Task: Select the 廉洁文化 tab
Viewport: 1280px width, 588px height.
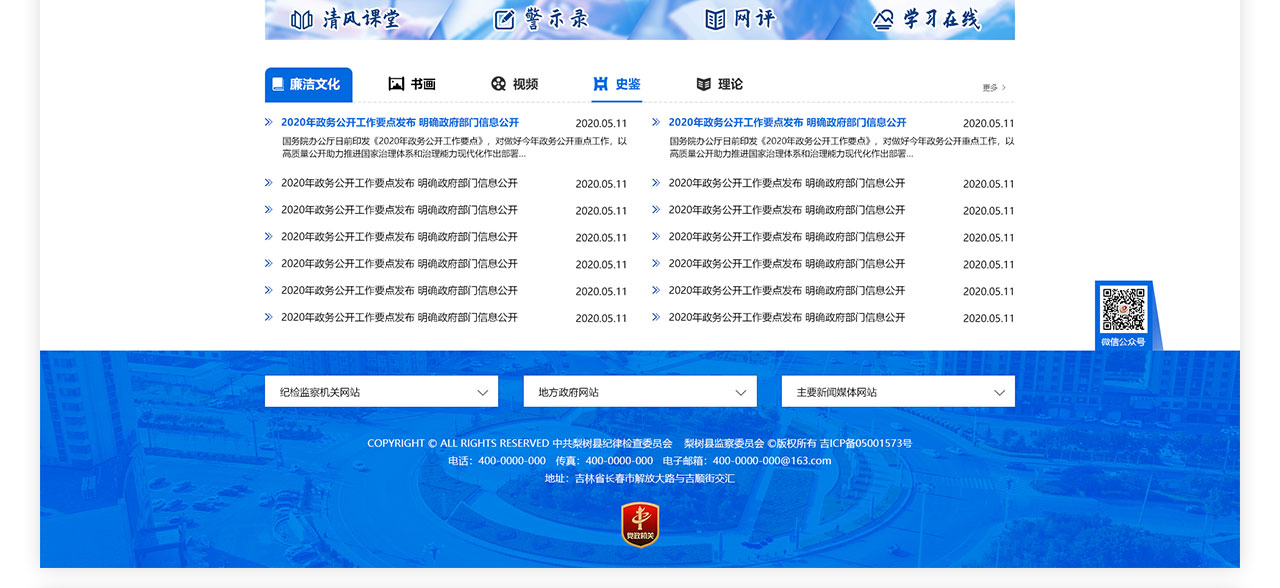Action: coord(309,84)
